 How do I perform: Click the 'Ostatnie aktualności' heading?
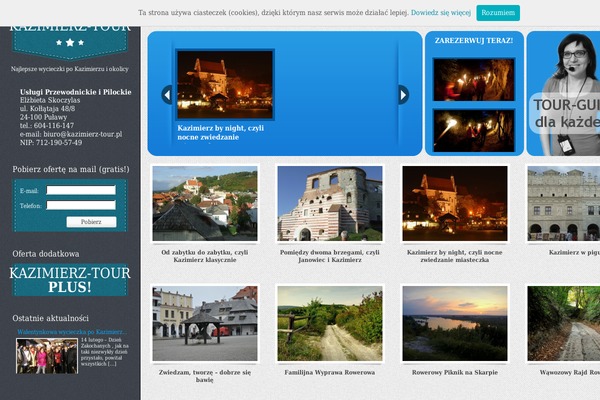tap(51, 318)
